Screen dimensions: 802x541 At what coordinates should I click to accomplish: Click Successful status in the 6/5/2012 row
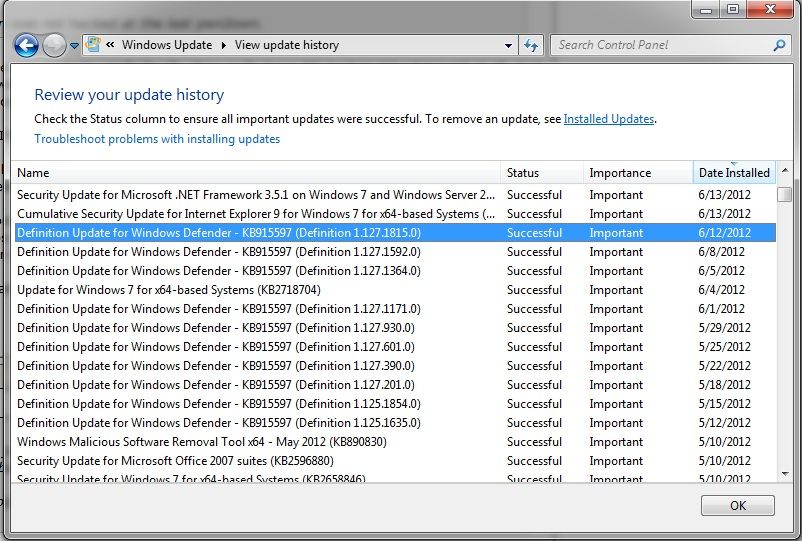534,270
